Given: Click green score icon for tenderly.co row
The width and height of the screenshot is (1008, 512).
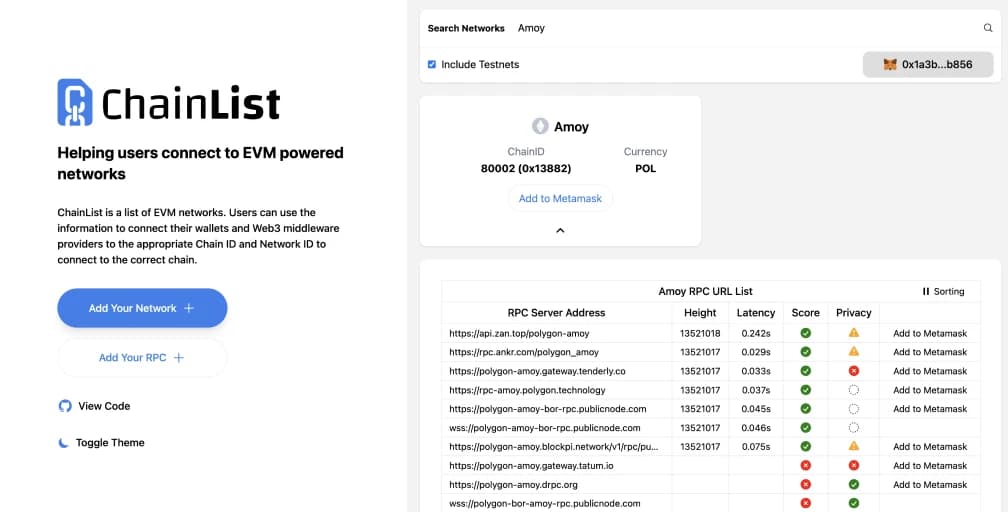Looking at the screenshot, I should 806,371.
